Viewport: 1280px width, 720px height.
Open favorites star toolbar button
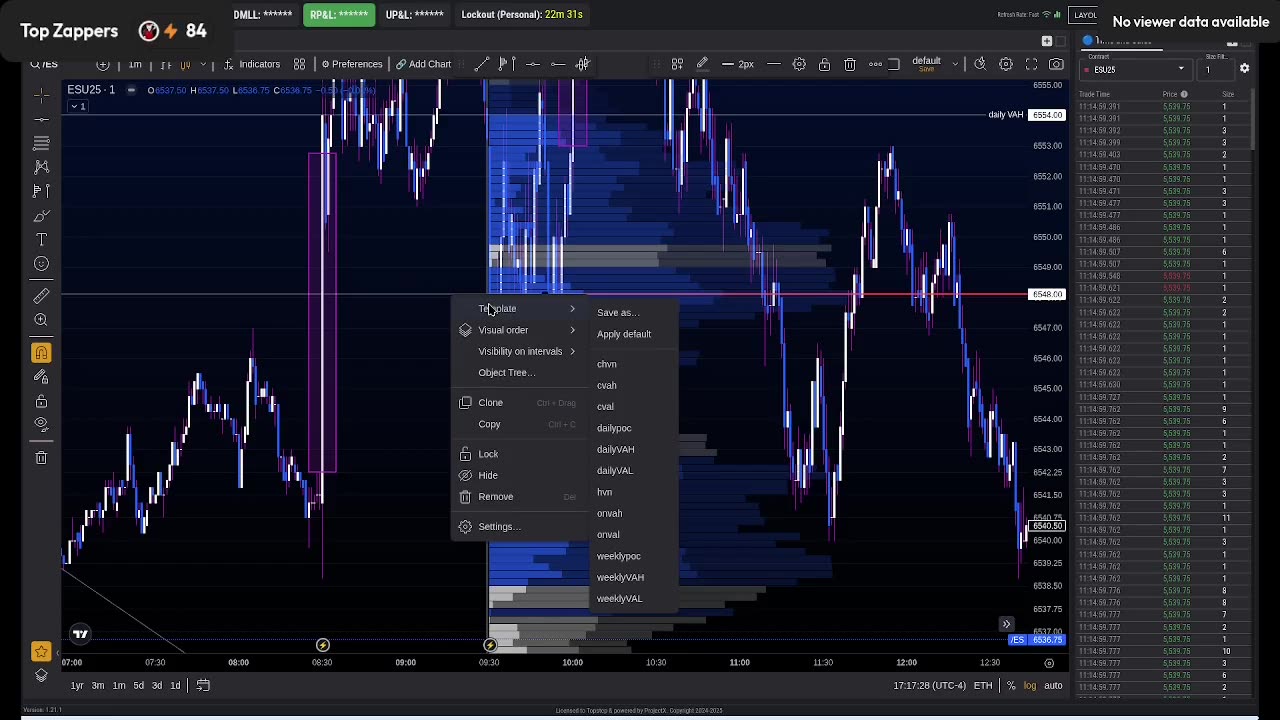tap(41, 652)
